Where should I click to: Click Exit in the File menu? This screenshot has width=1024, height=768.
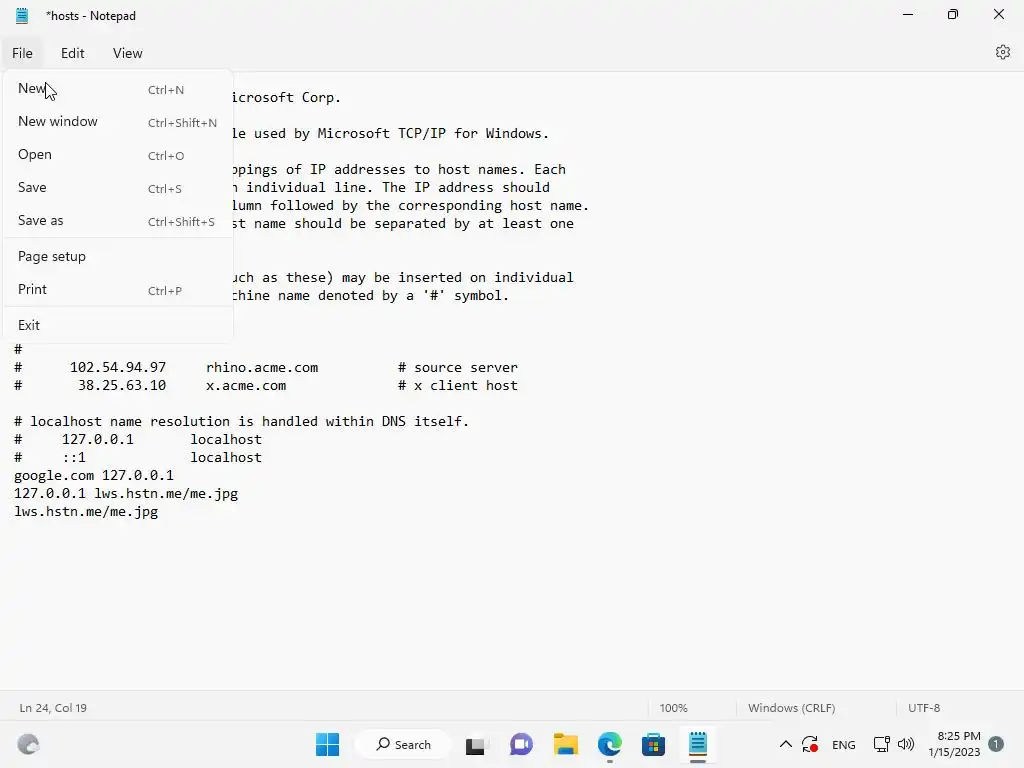(118, 325)
